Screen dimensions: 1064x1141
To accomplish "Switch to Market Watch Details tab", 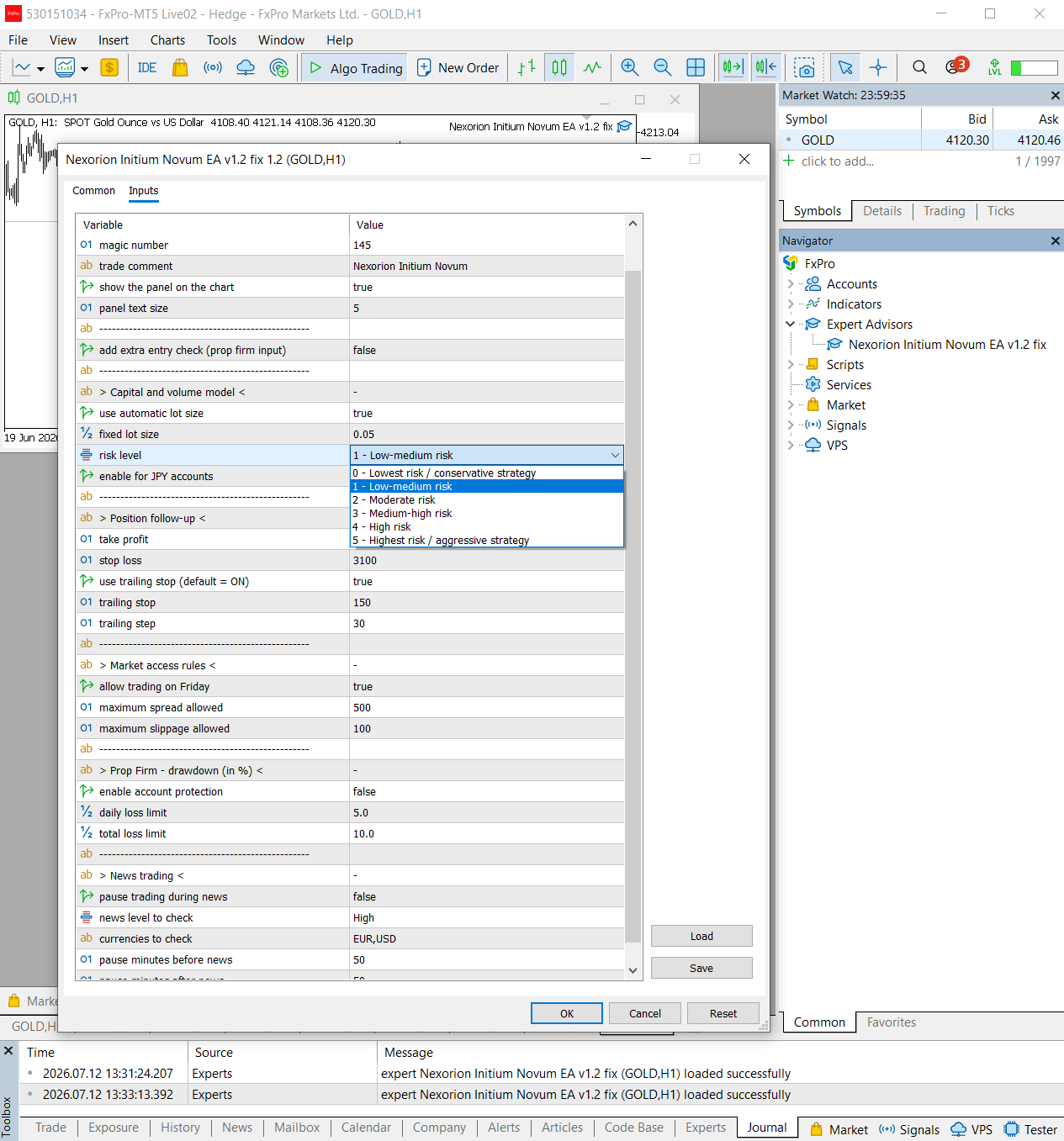I will click(x=881, y=211).
